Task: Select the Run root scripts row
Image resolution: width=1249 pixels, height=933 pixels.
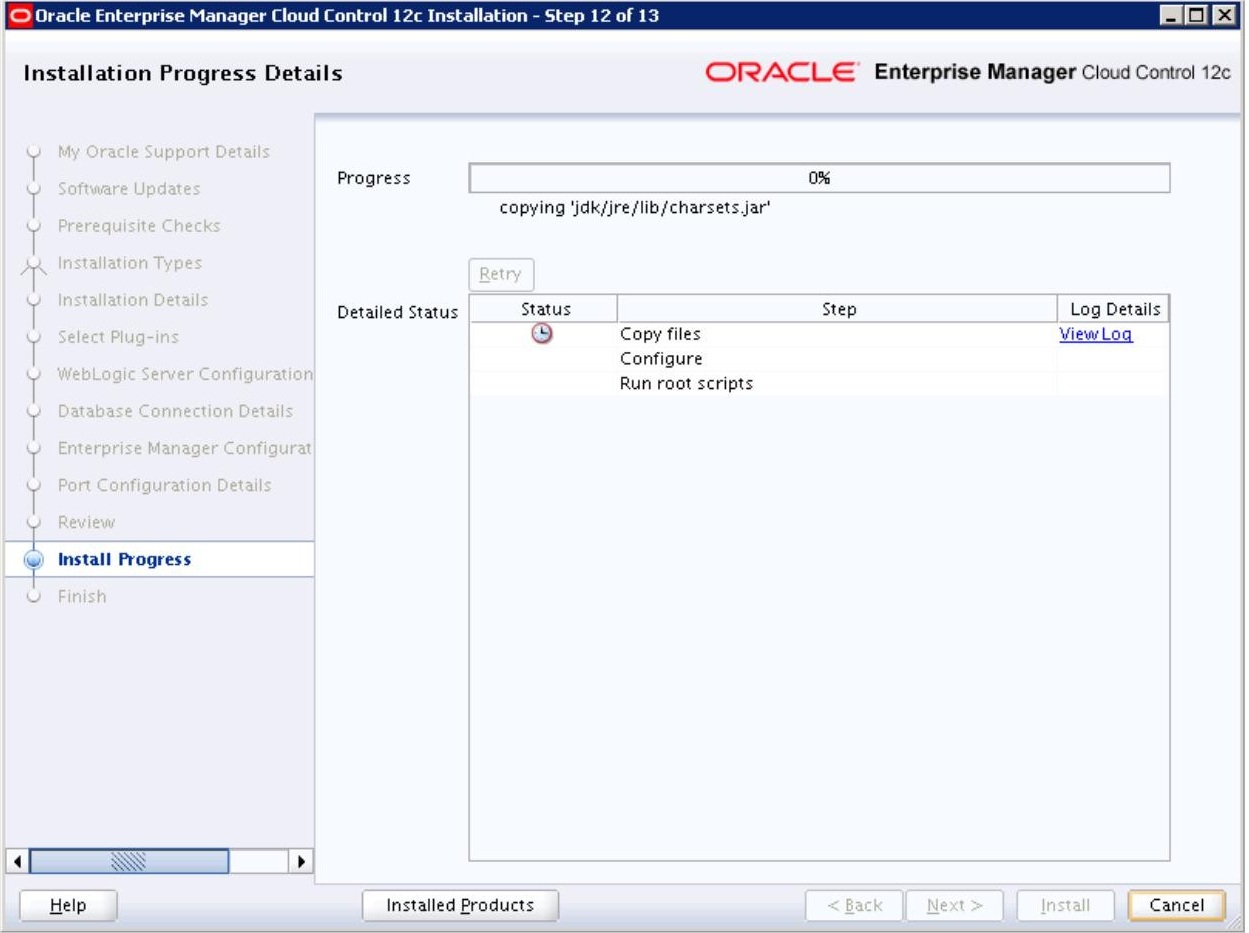Action: click(819, 384)
